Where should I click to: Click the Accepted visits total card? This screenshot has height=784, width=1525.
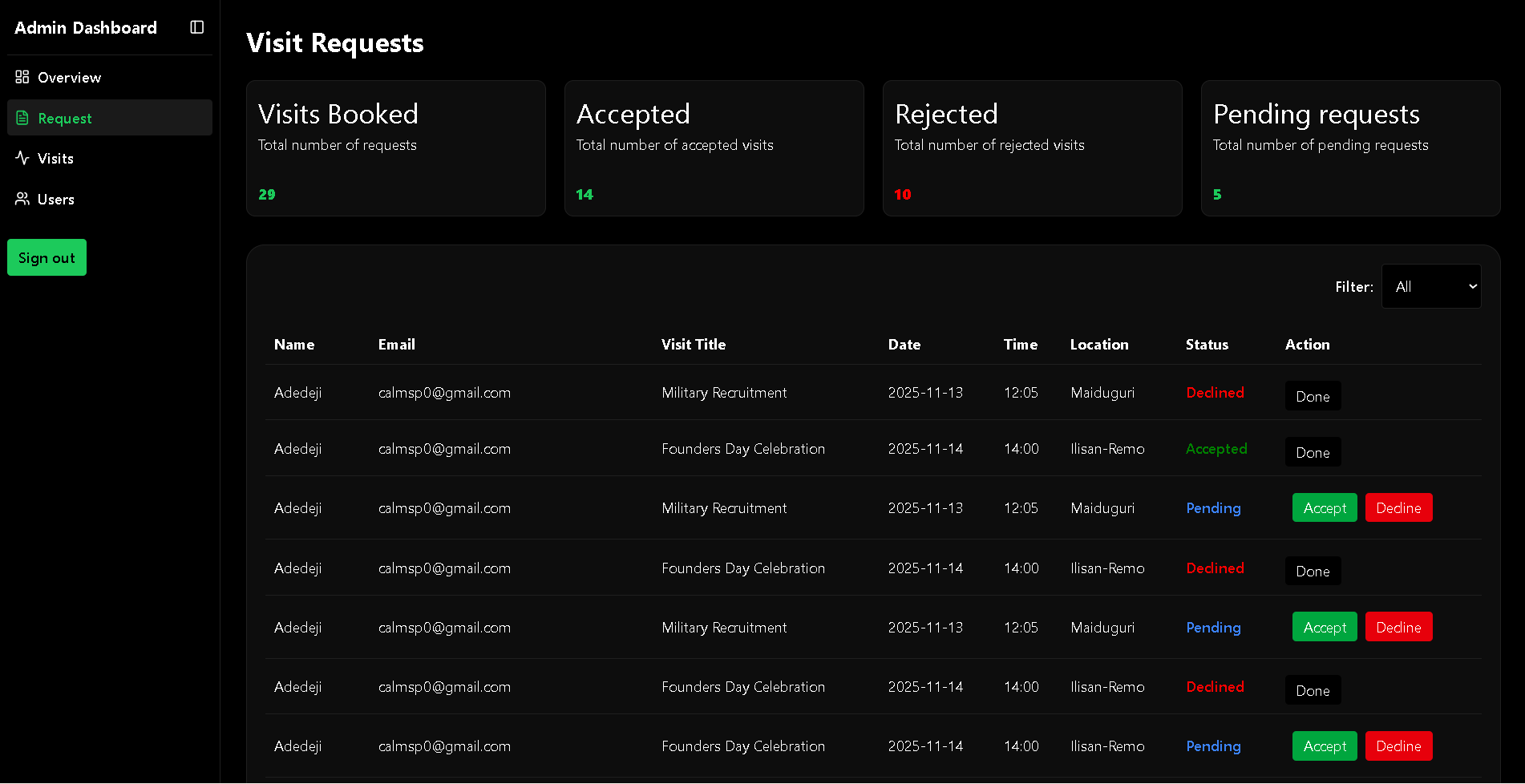click(x=714, y=148)
